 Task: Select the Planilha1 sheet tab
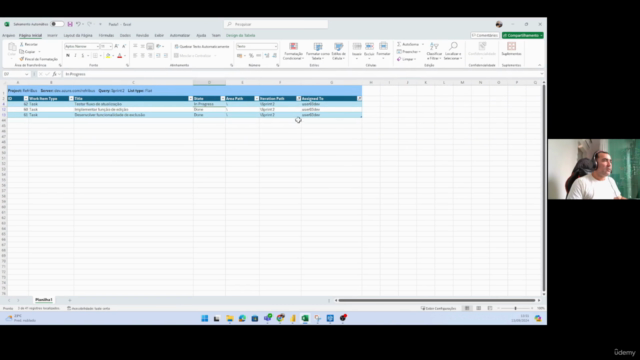(x=44, y=300)
